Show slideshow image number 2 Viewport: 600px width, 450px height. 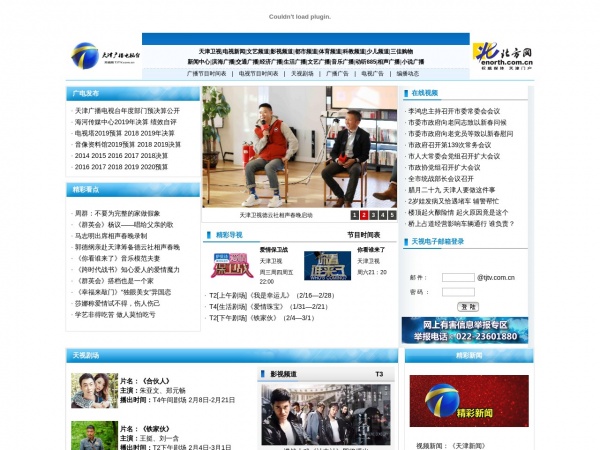(x=364, y=215)
